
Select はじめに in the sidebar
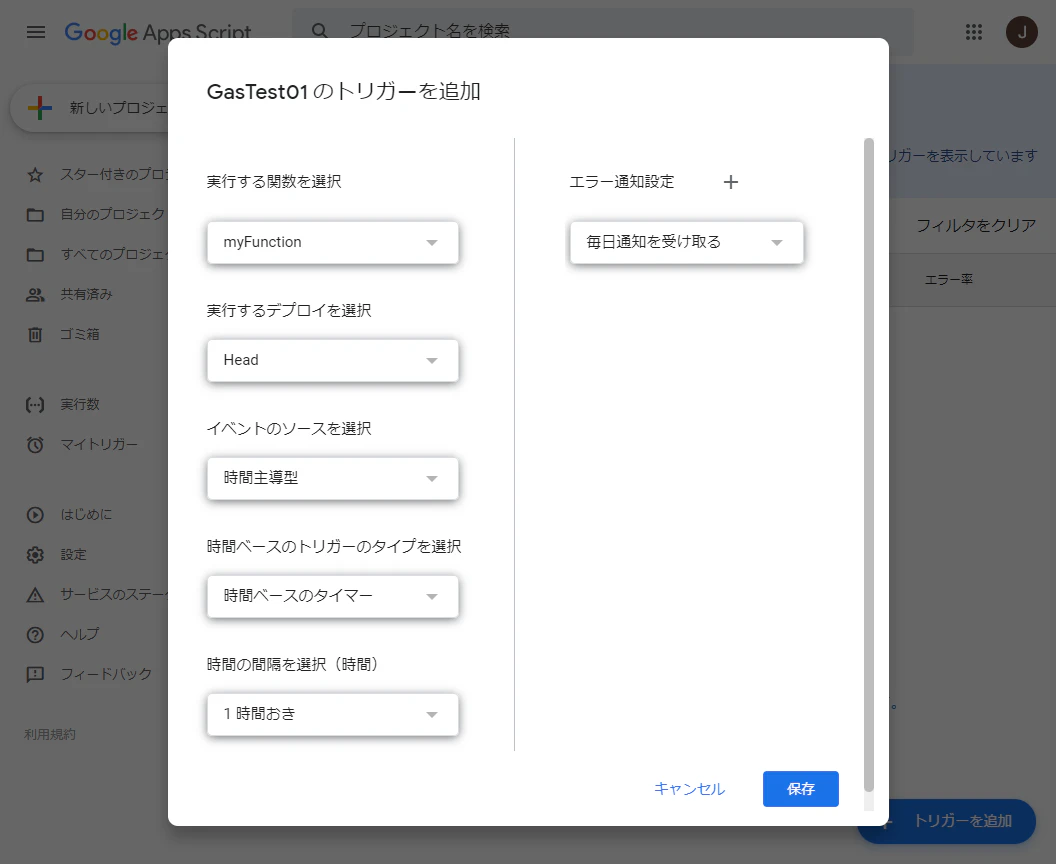click(86, 514)
